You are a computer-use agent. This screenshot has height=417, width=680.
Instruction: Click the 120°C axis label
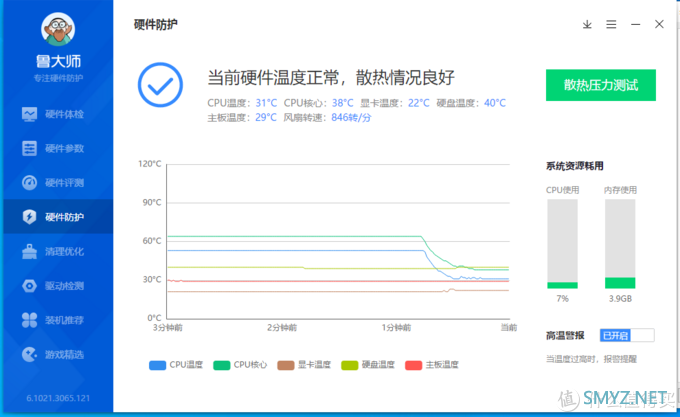(150, 164)
